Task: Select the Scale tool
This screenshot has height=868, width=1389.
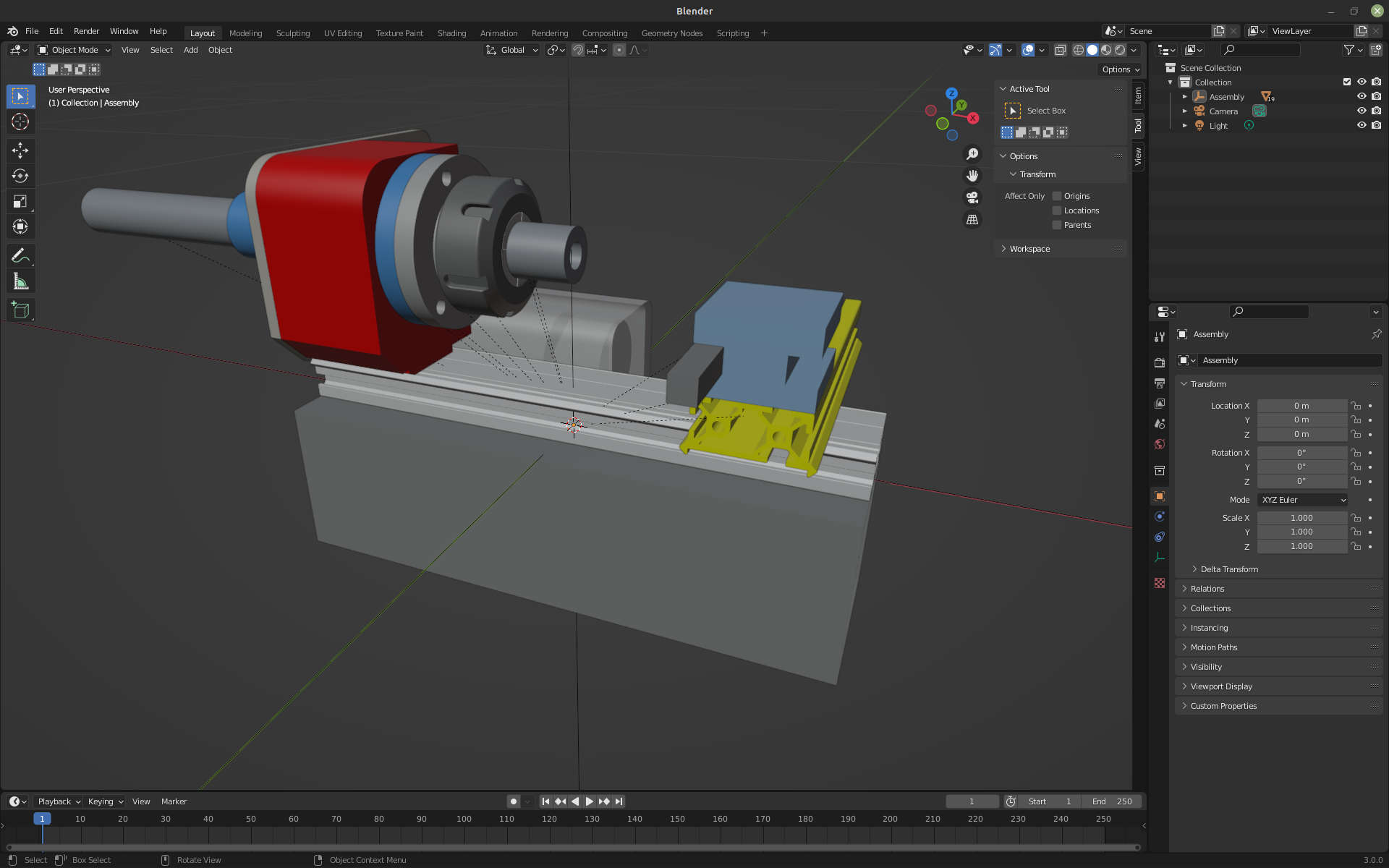Action: pos(20,201)
